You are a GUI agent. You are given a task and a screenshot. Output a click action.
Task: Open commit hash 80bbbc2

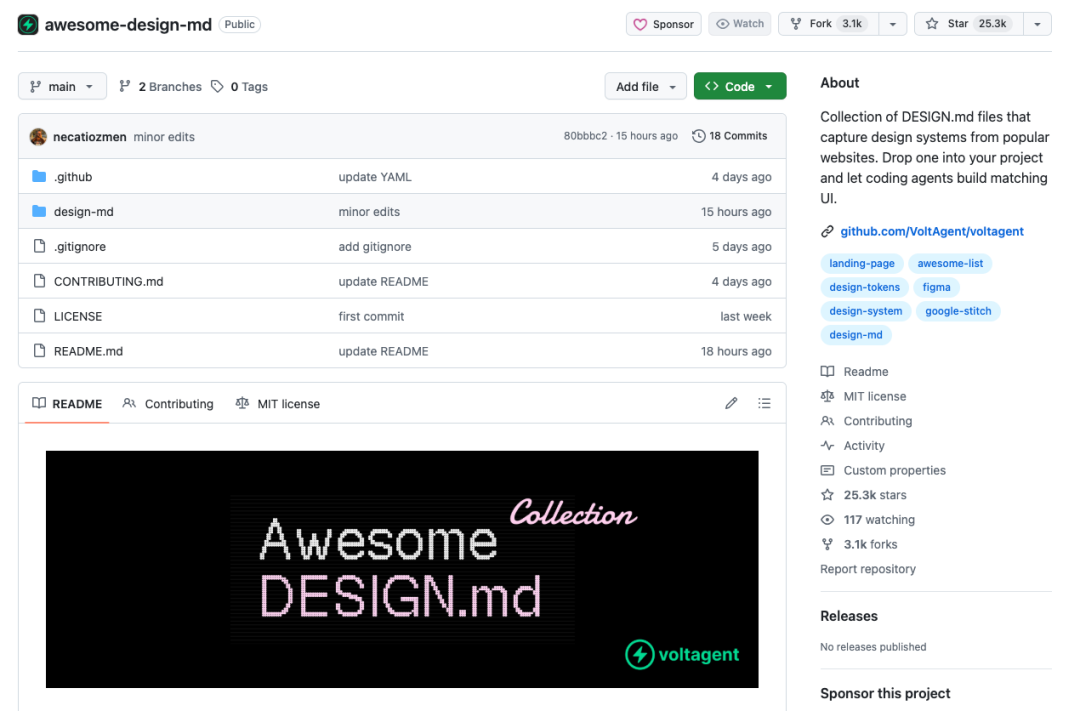[x=585, y=136]
